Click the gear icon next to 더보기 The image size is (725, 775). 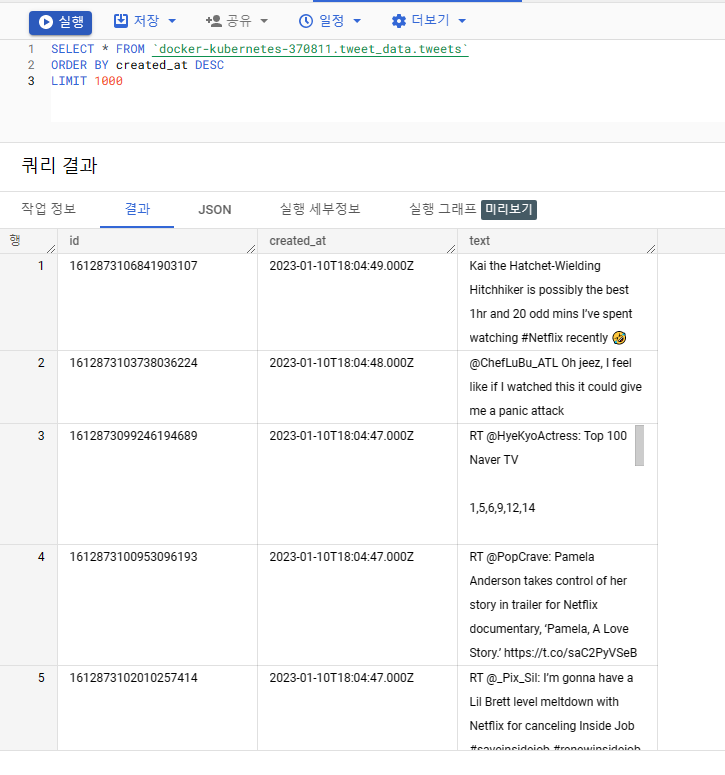click(398, 21)
